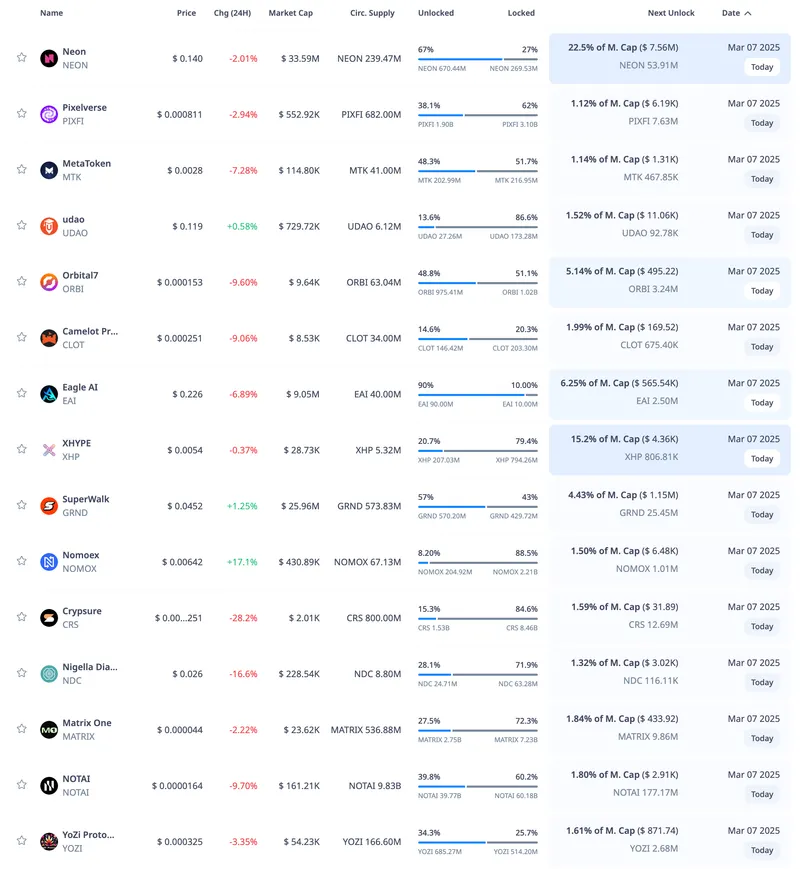
Task: Click the Orbital7 token logo
Action: tap(49, 282)
